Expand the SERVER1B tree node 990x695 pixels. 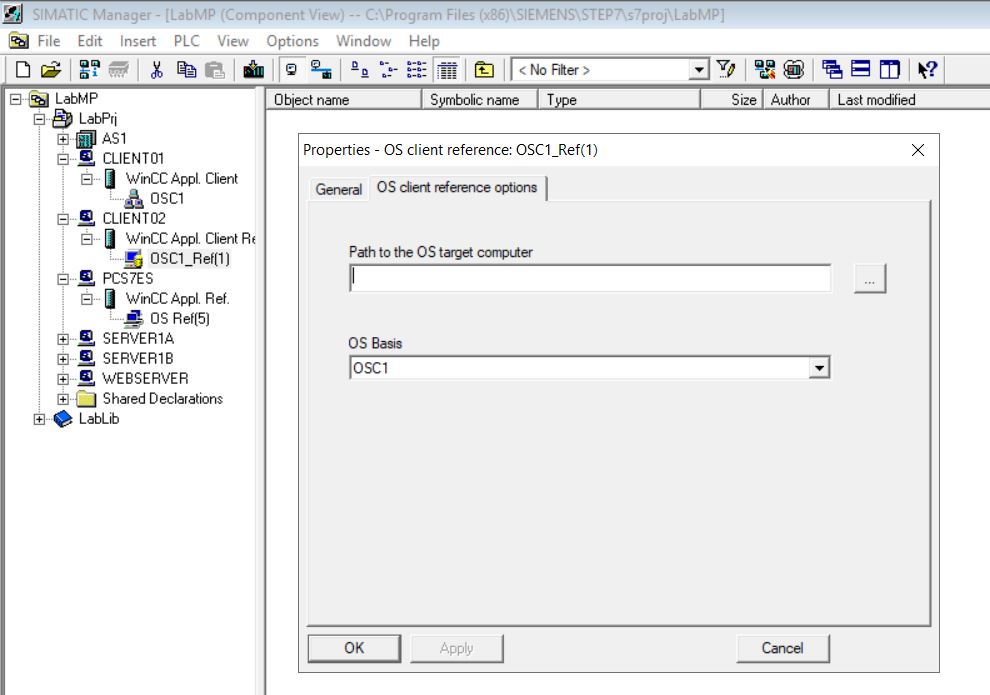(x=63, y=359)
